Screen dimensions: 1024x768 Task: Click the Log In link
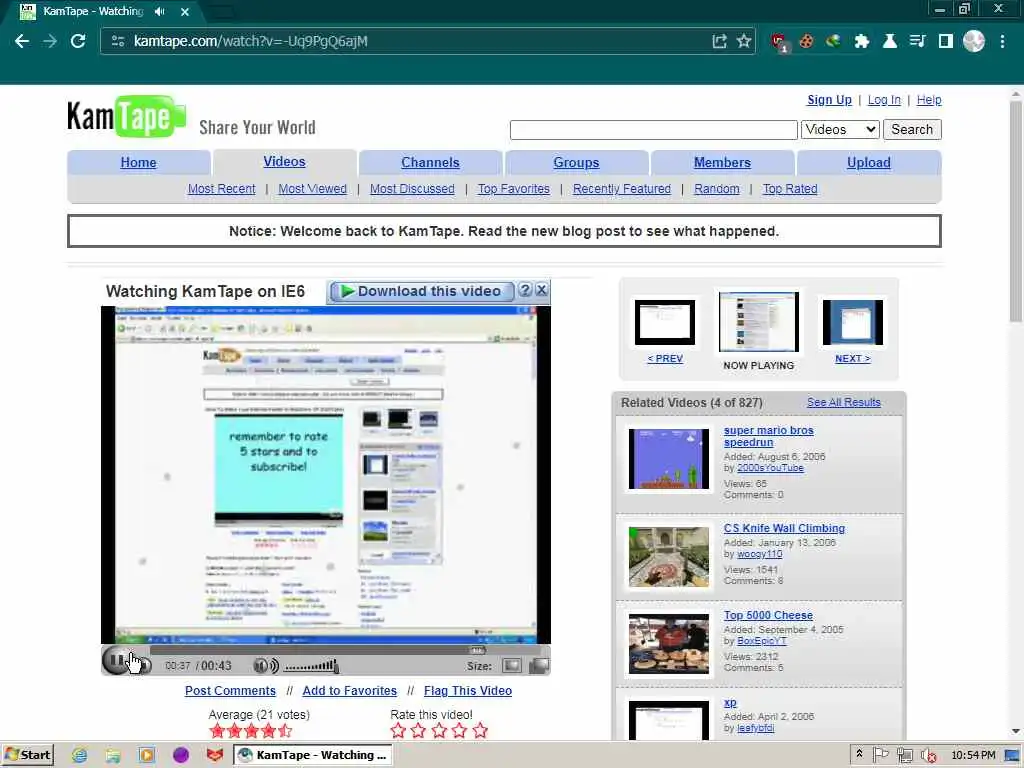coord(884,100)
